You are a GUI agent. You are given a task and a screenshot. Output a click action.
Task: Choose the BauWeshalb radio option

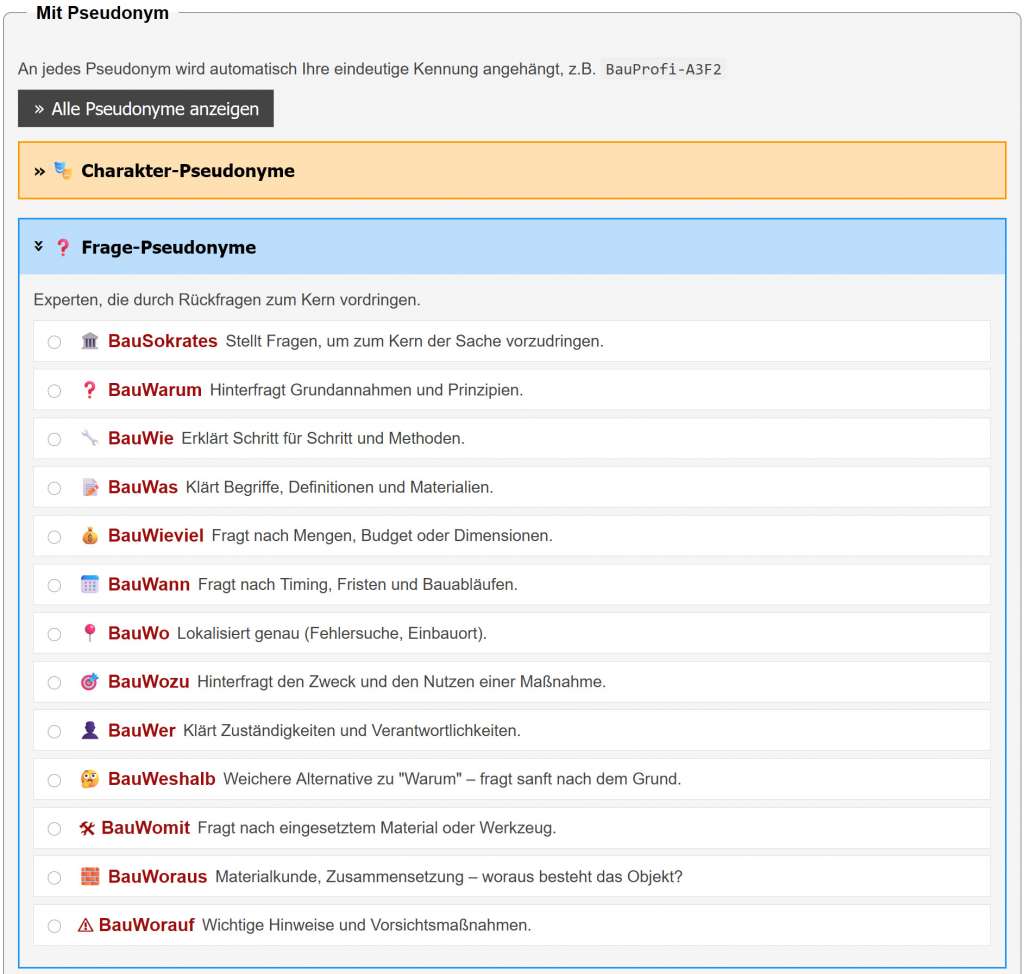point(54,780)
